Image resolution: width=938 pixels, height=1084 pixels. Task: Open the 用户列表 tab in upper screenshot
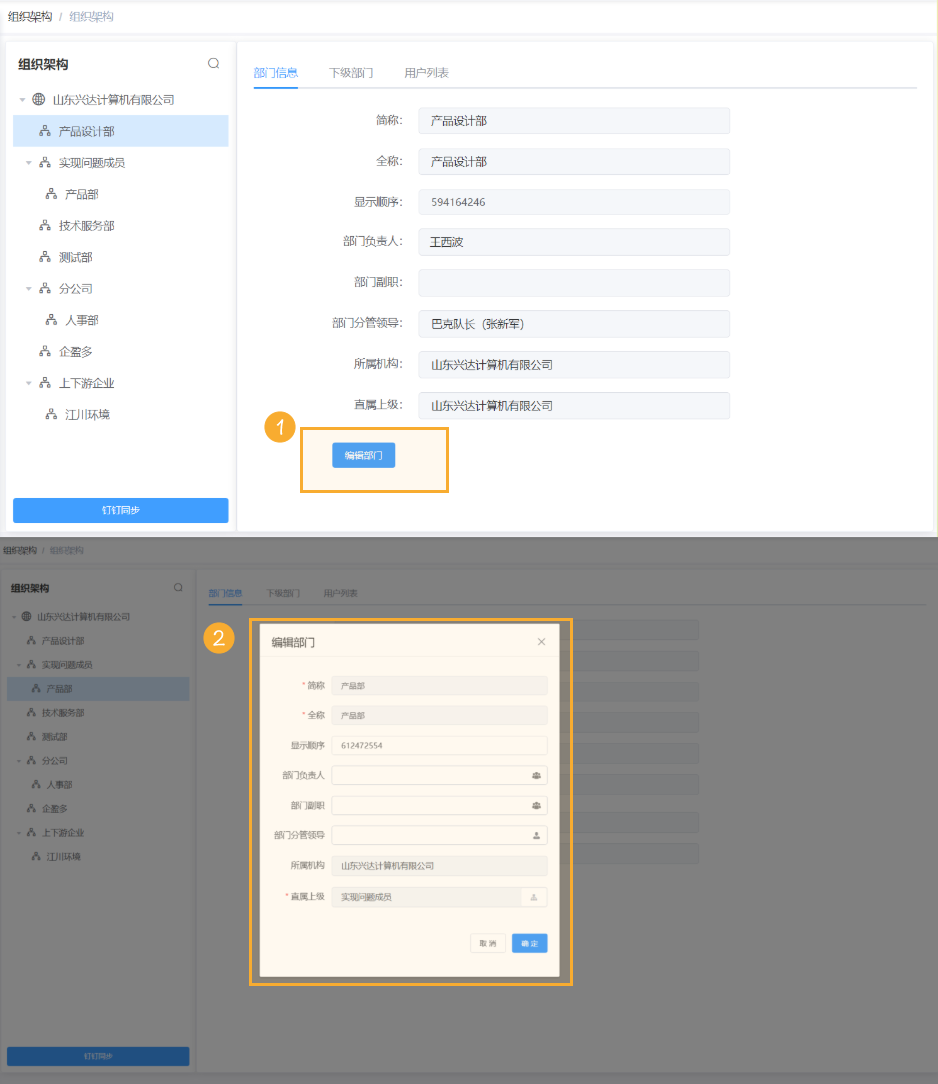426,73
